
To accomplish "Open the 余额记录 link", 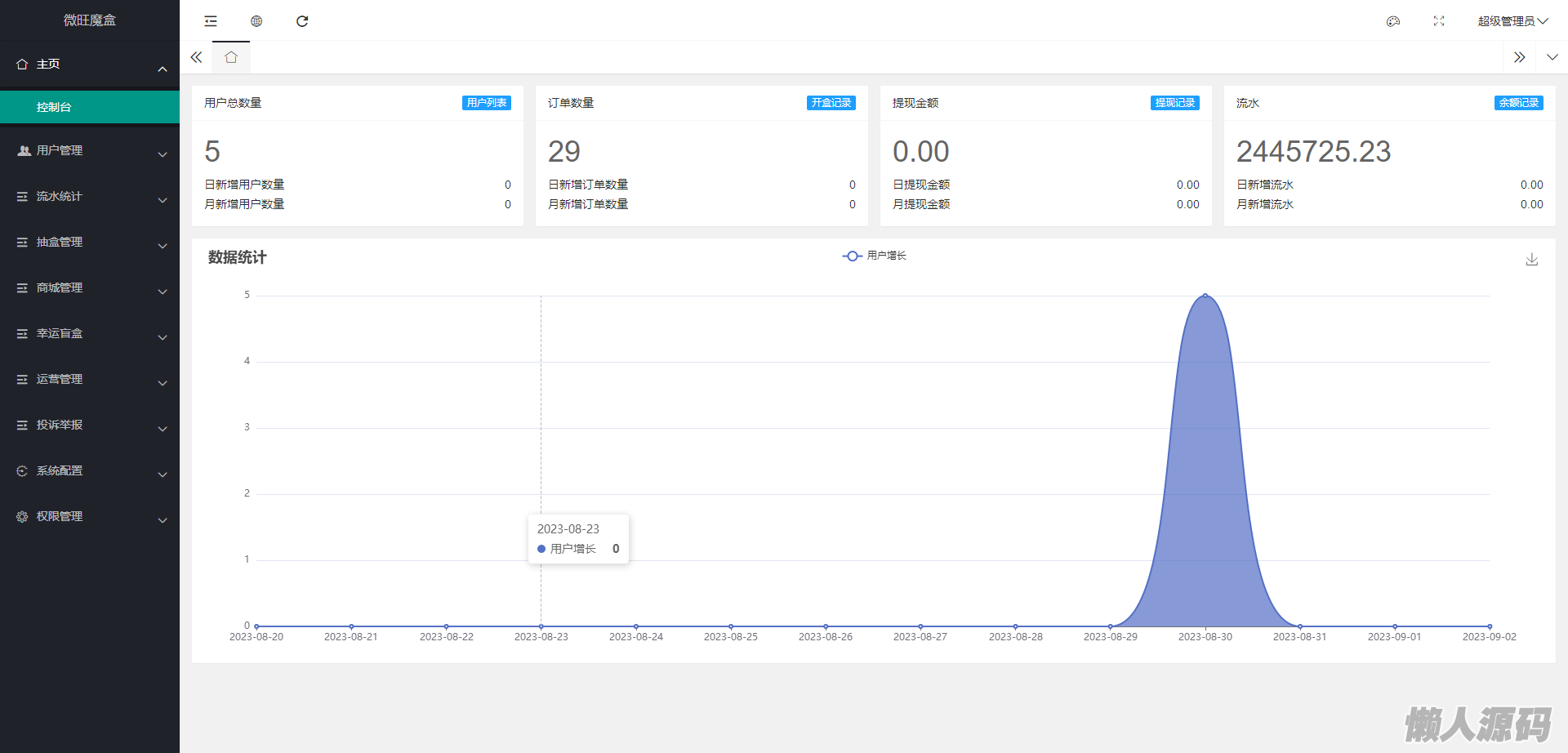I will coord(1518,103).
